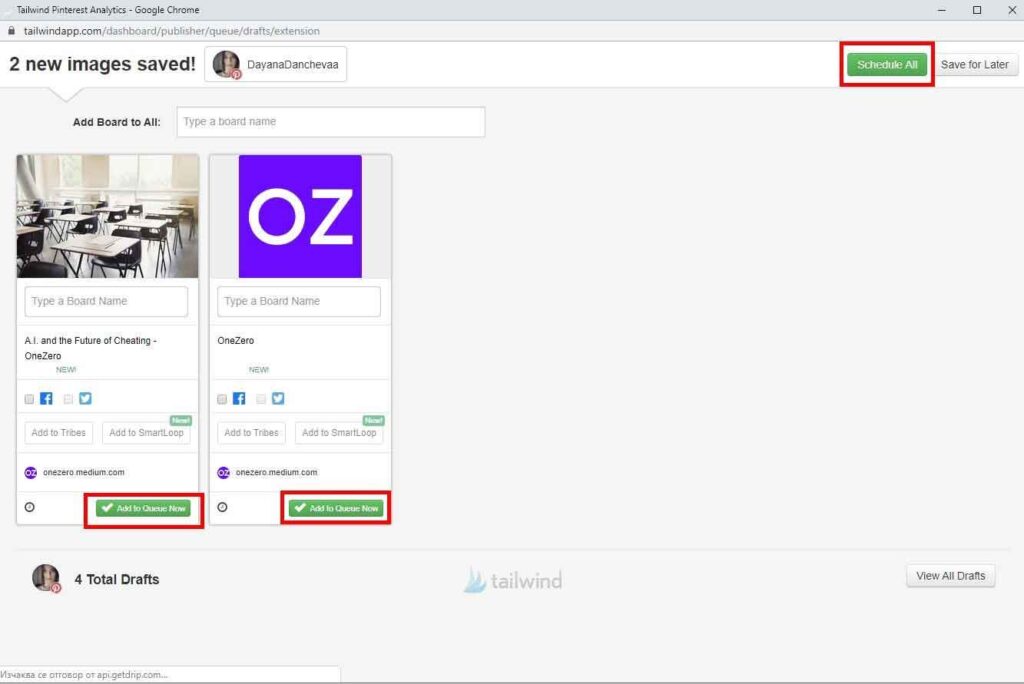Image resolution: width=1024 pixels, height=684 pixels.
Task: Click Twitter icon on OneZero card
Action: coord(278,399)
